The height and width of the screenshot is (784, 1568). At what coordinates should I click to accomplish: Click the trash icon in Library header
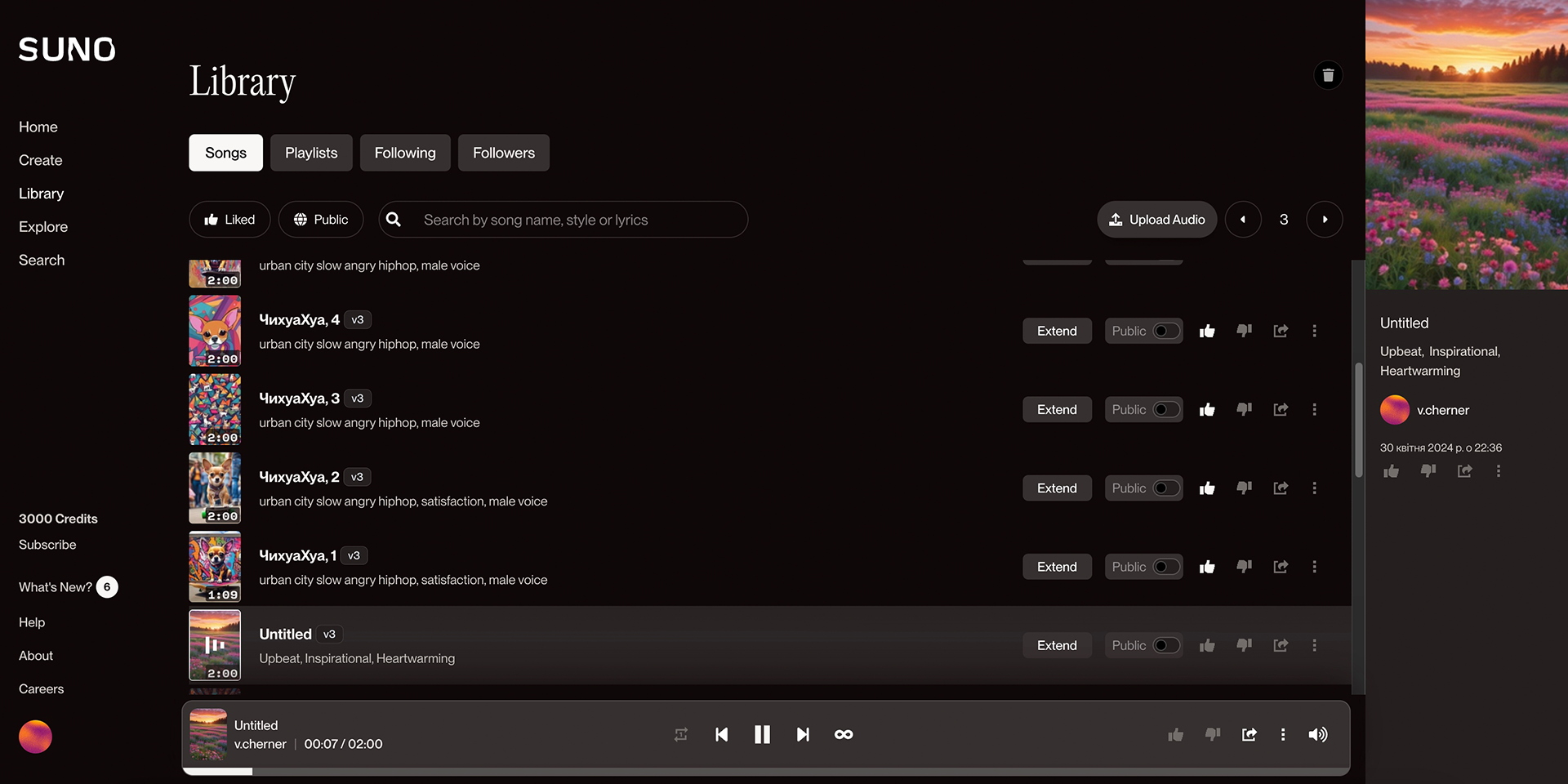click(x=1328, y=75)
